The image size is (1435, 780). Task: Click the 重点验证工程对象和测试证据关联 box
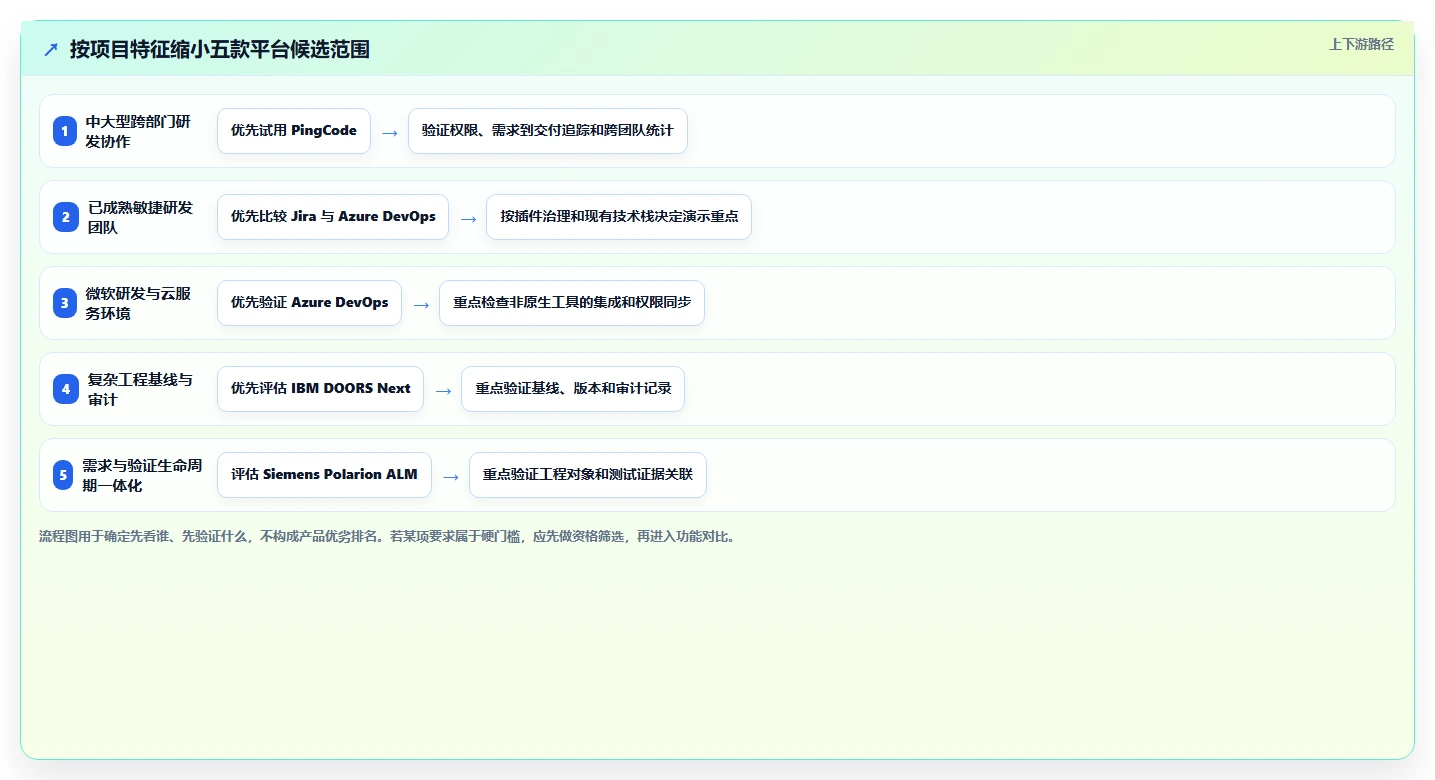pos(588,475)
